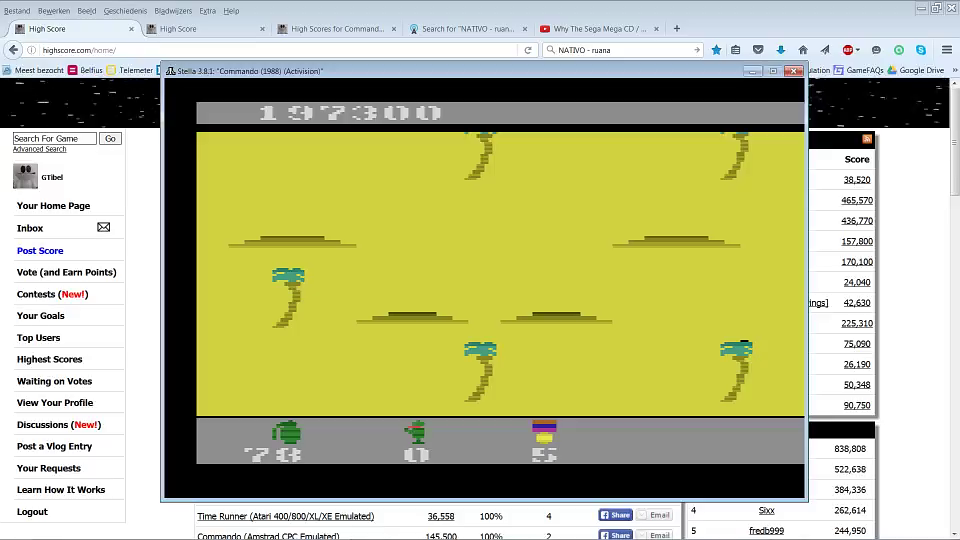Open Your Home Page link

pyautogui.click(x=53, y=206)
